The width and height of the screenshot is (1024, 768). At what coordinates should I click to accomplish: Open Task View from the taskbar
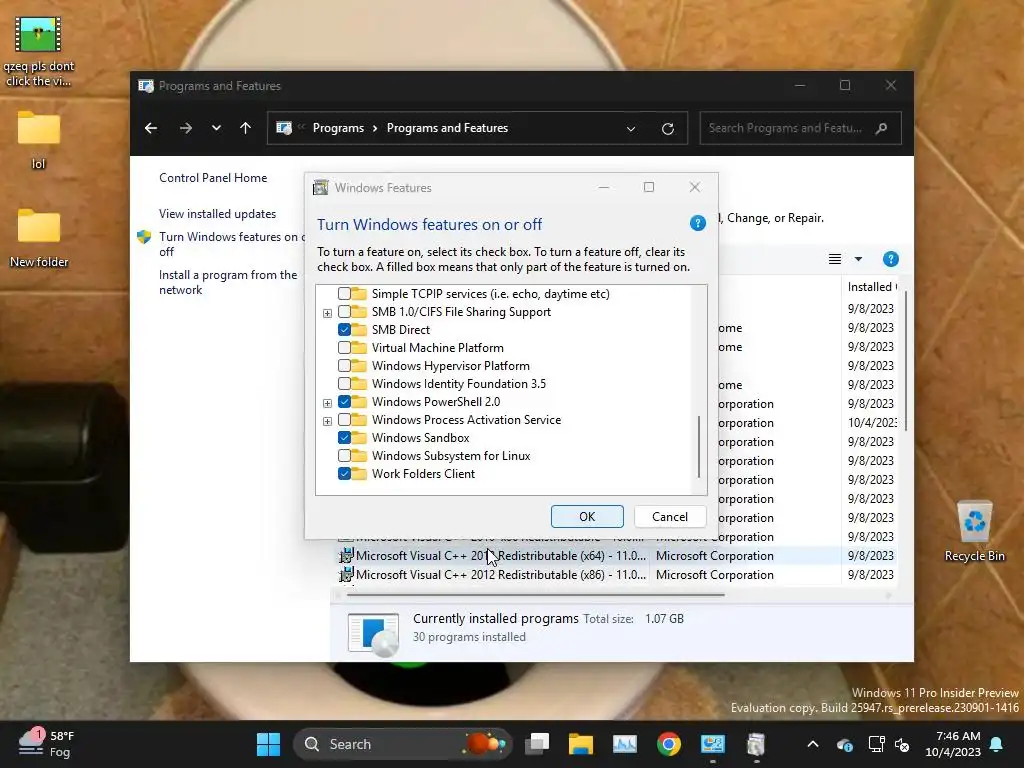537,744
